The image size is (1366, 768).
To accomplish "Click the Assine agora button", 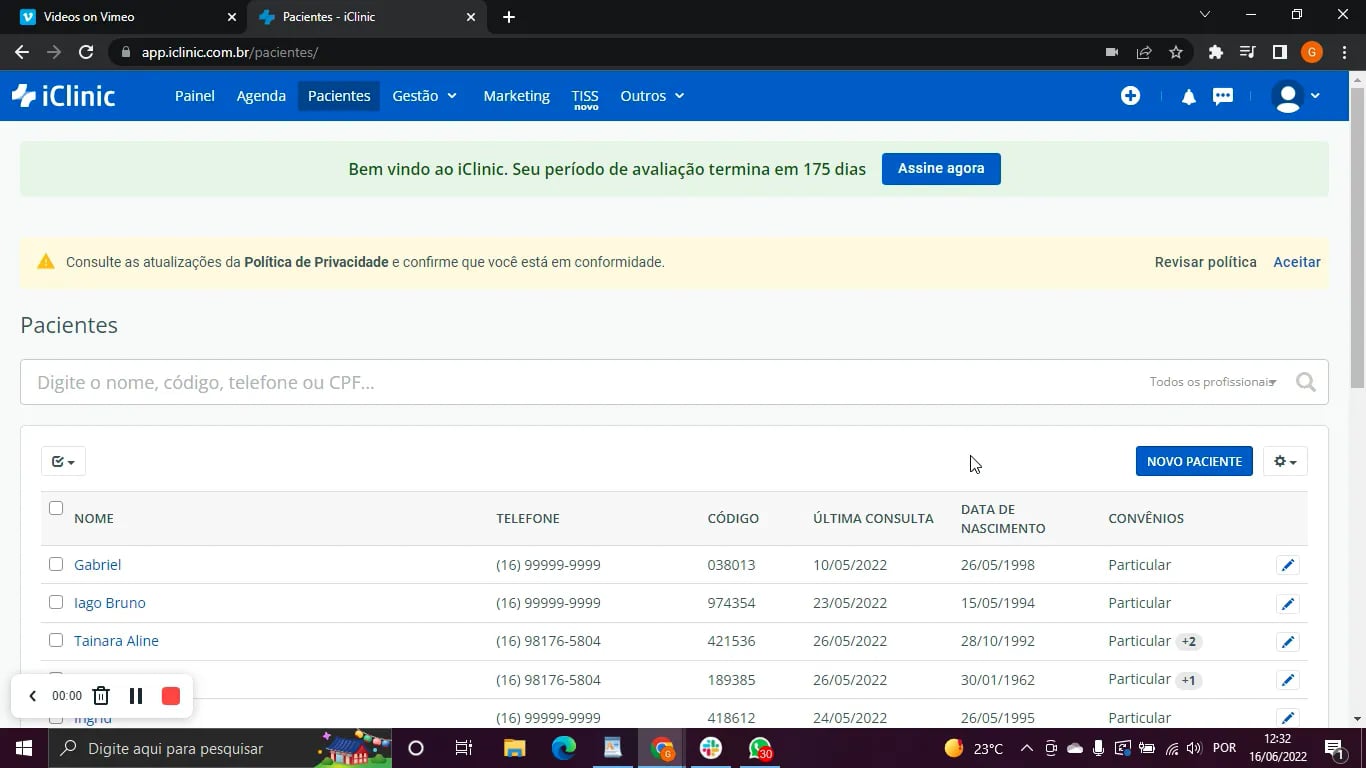I will (x=941, y=168).
